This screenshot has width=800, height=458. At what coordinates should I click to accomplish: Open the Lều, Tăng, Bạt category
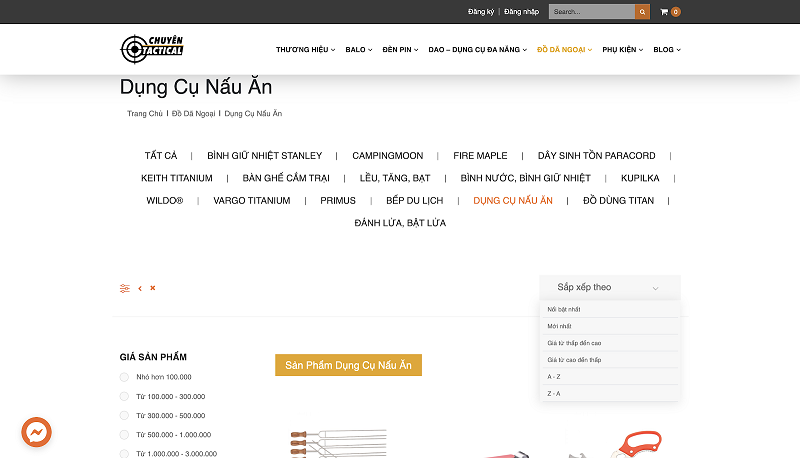pyautogui.click(x=395, y=178)
